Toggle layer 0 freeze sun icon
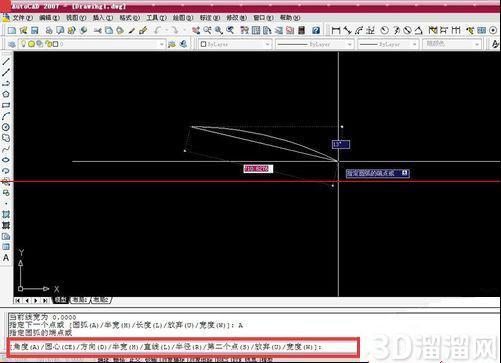Screen dimensions: 501x363 pos(31,44)
